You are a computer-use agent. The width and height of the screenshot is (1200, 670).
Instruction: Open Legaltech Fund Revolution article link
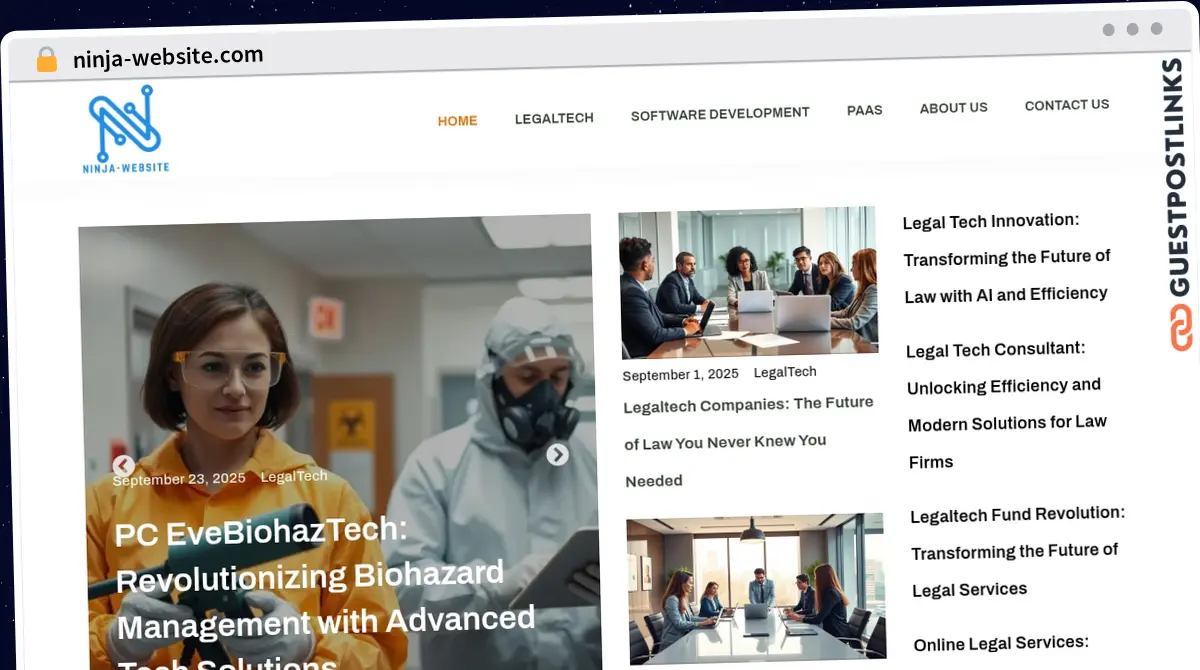1017,552
